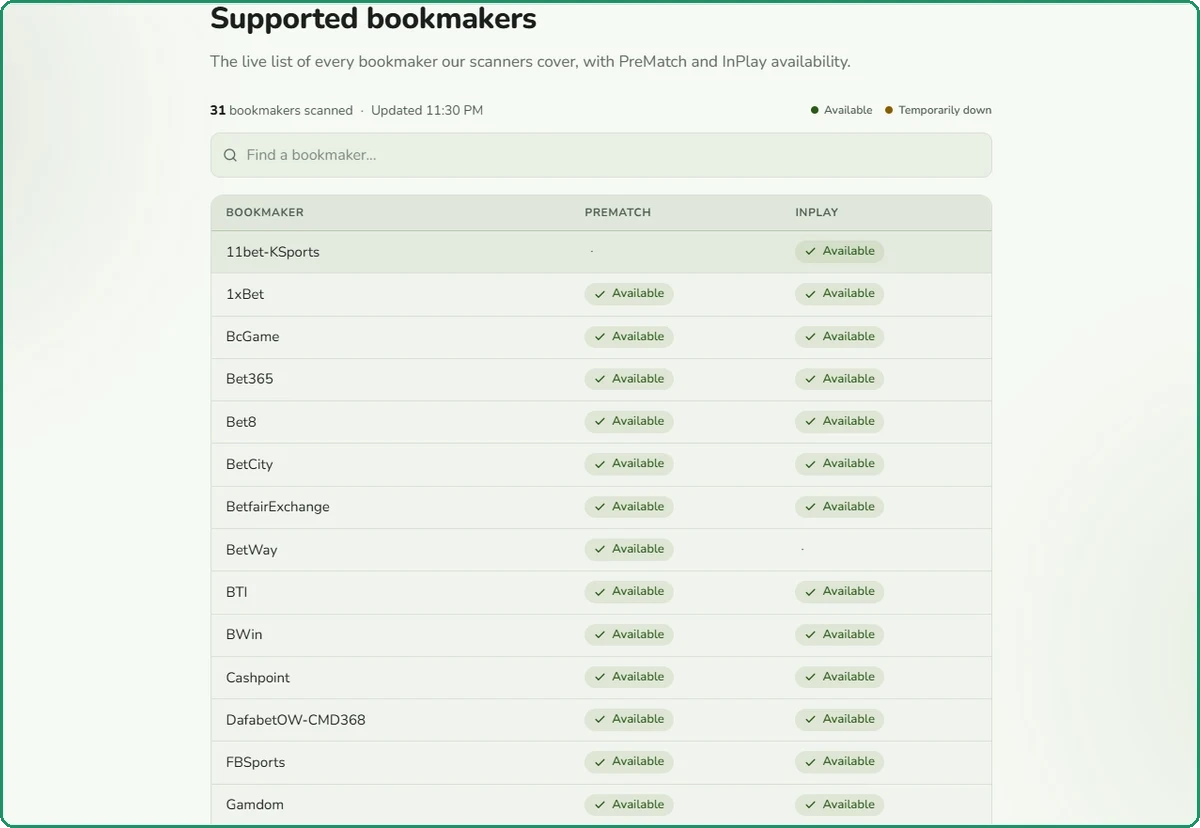Image resolution: width=1200 pixels, height=828 pixels.
Task: Click BetCity InPlay Available badge
Action: [x=840, y=464]
